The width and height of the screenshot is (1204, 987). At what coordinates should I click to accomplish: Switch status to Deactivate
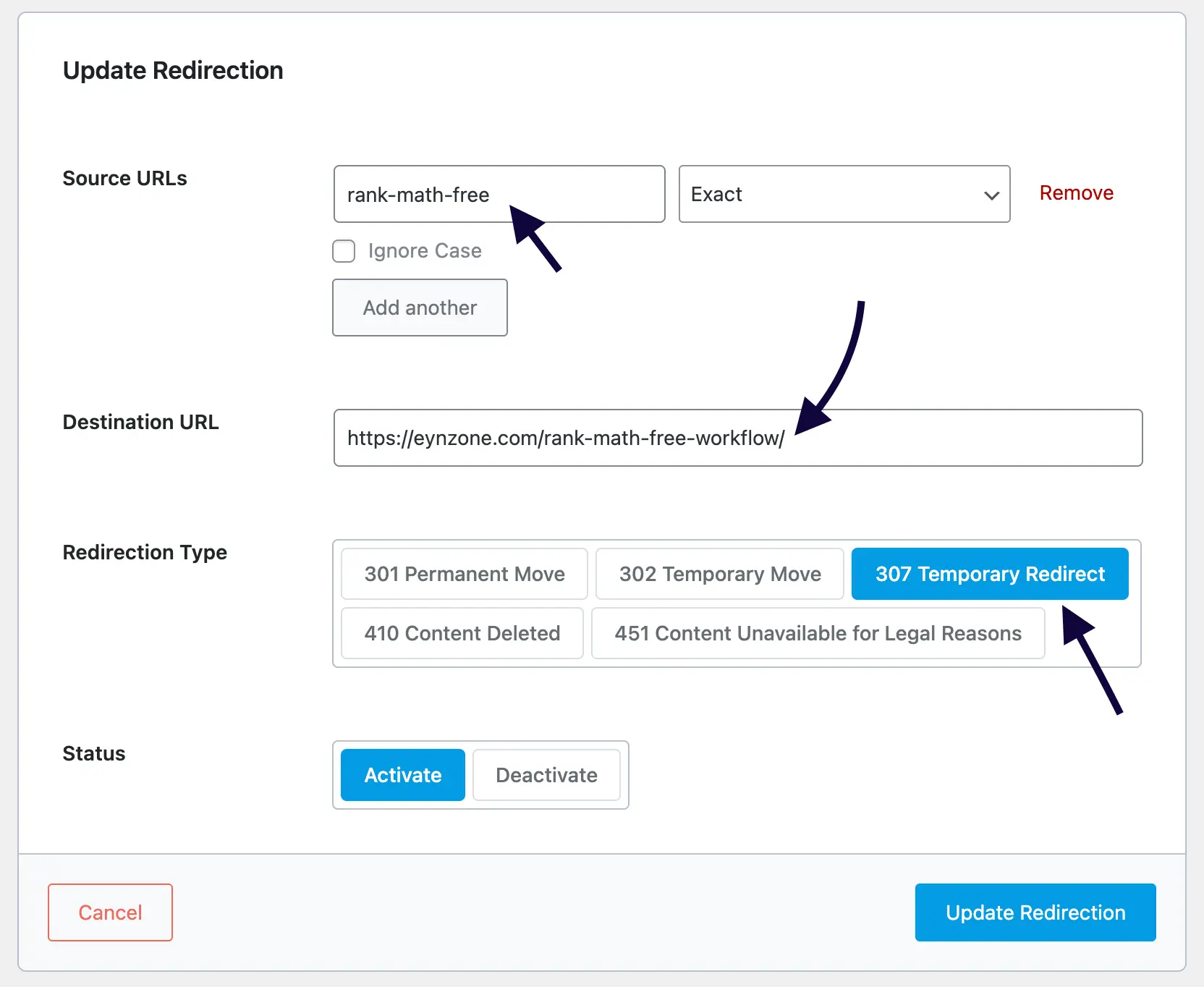click(x=546, y=775)
